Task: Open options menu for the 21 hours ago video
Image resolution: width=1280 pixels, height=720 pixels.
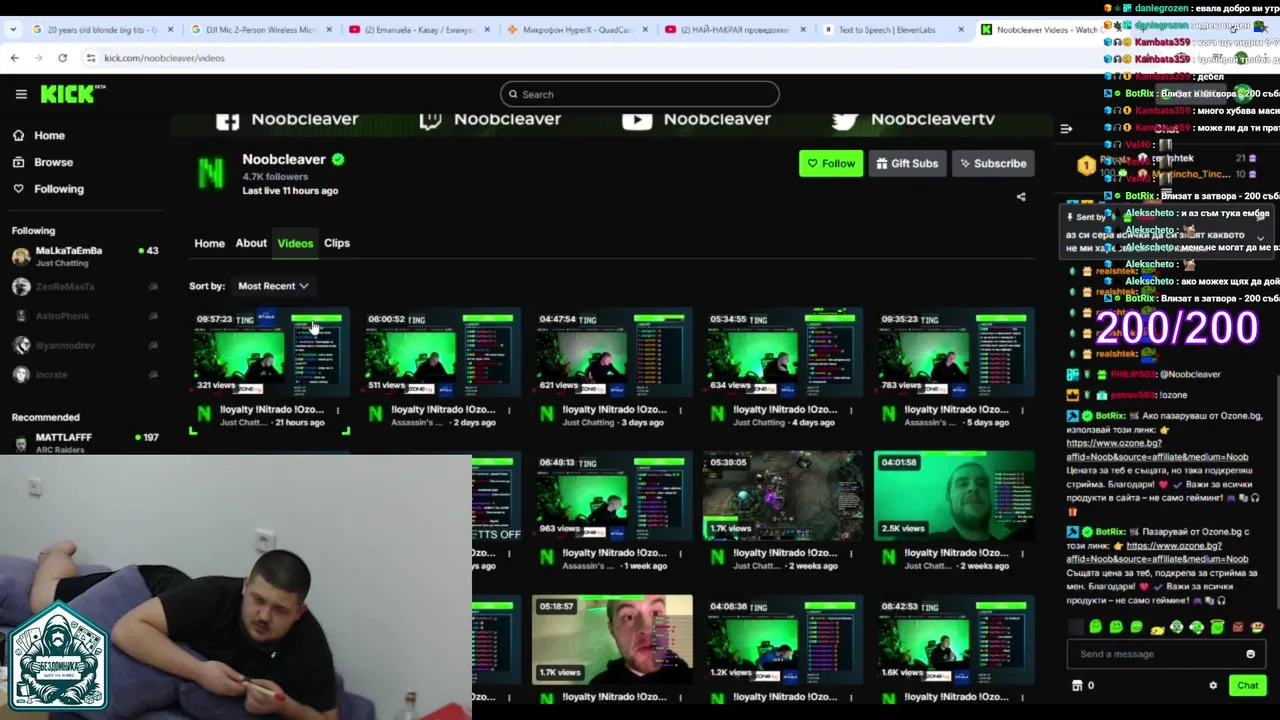Action: [337, 410]
